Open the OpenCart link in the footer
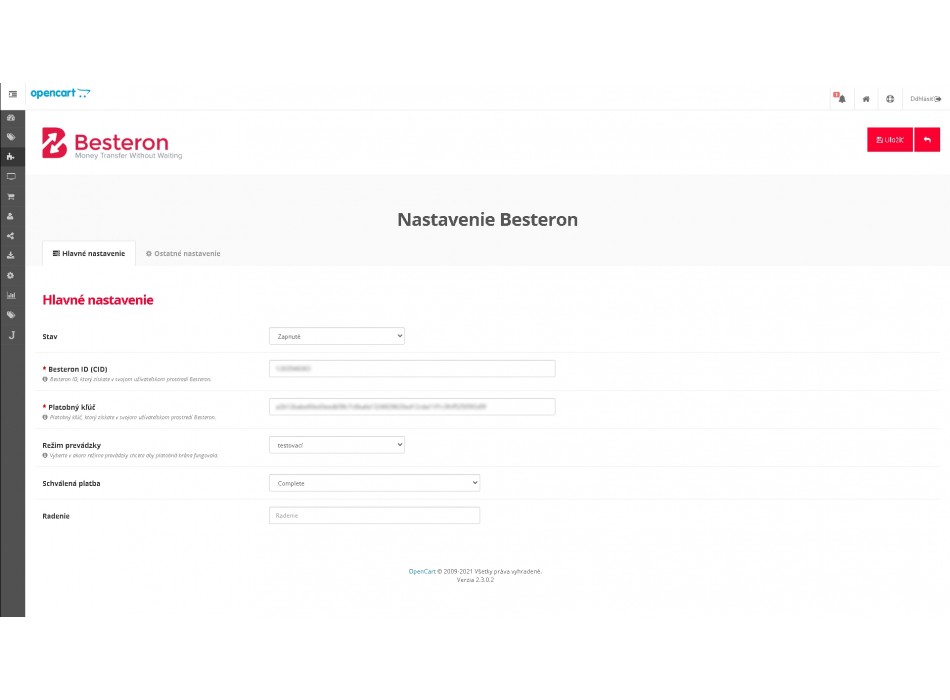This screenshot has width=950, height=700. click(422, 572)
